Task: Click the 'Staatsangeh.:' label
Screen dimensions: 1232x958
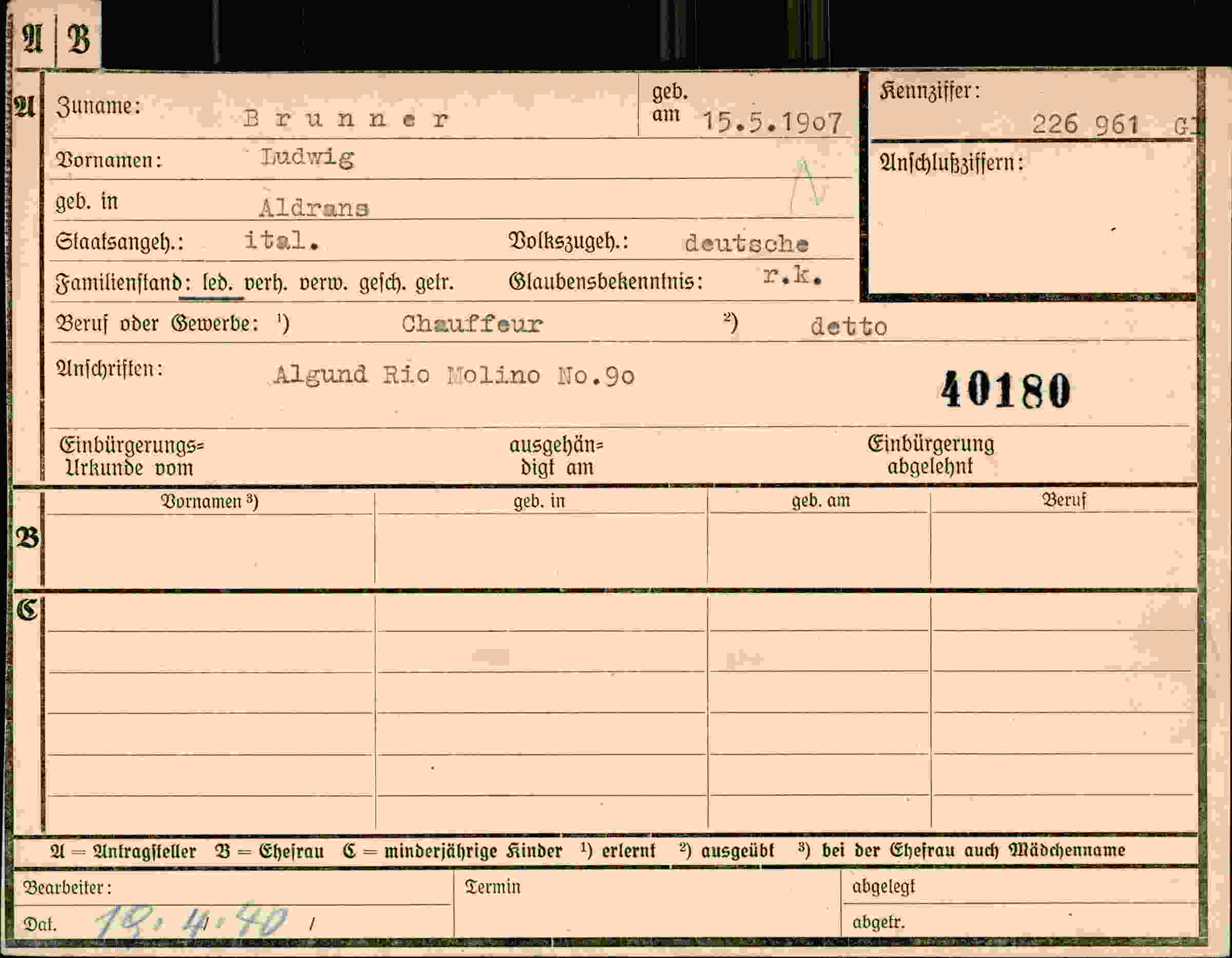Action: pyautogui.click(x=120, y=241)
